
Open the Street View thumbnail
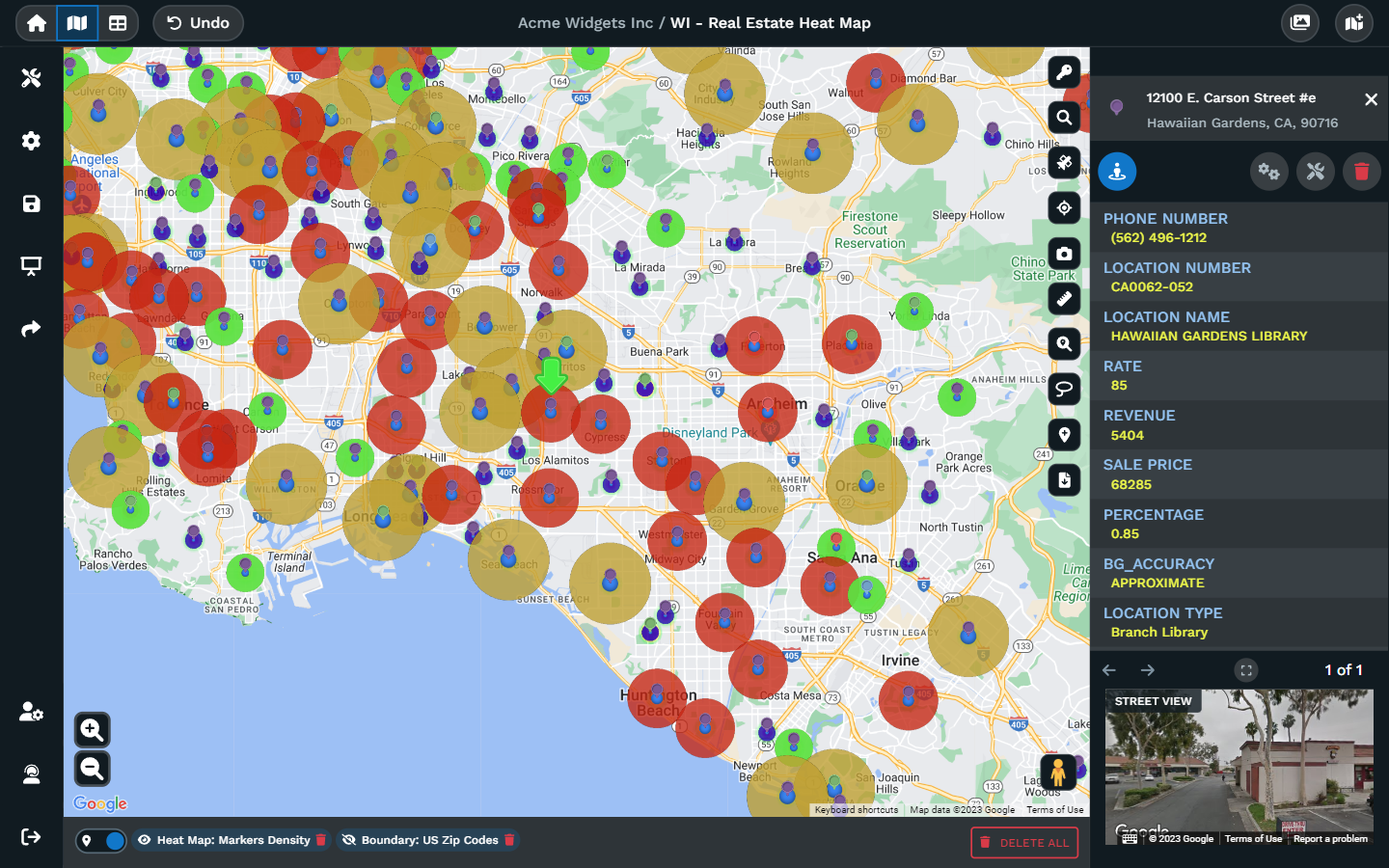(x=1239, y=767)
